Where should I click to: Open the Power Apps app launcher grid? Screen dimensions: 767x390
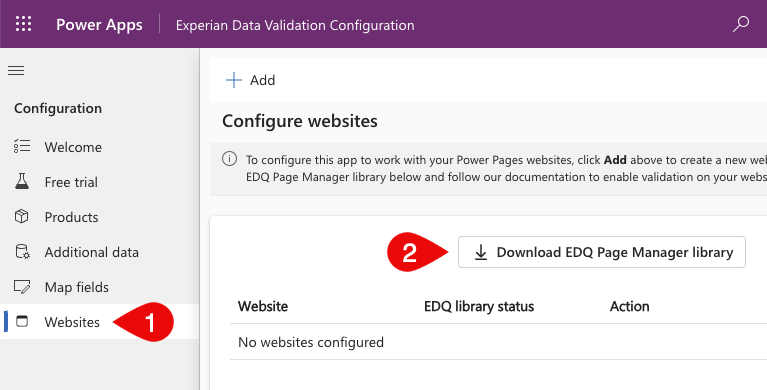pos(23,24)
